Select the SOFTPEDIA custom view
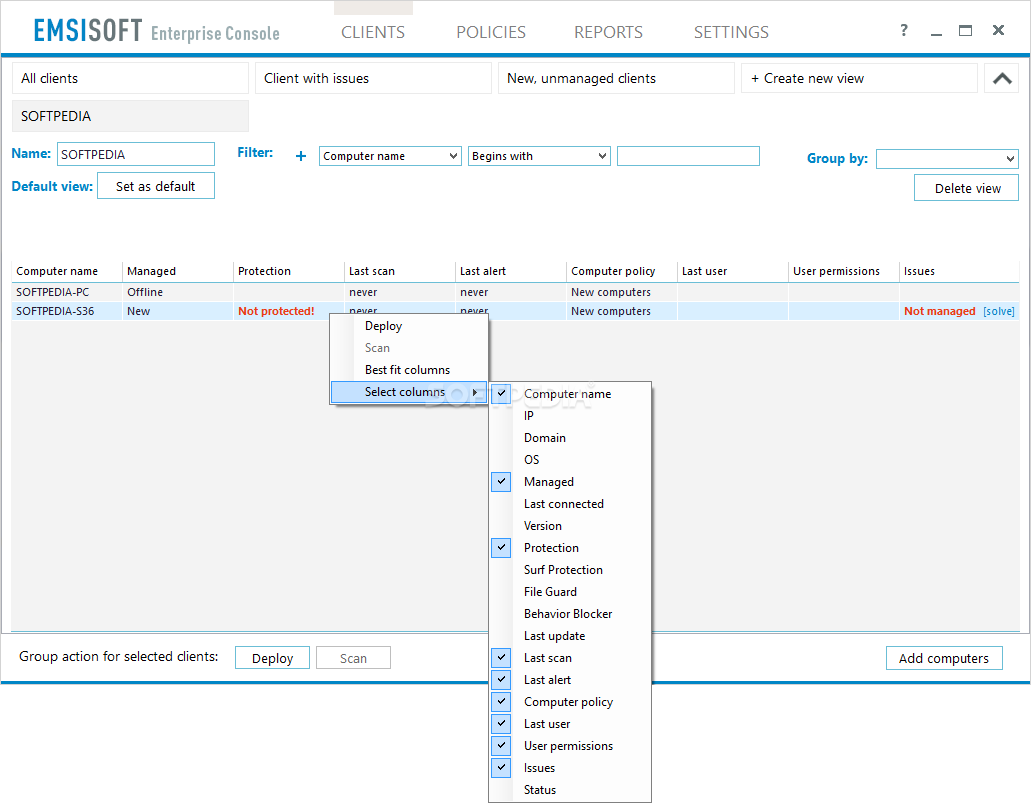 (130, 116)
